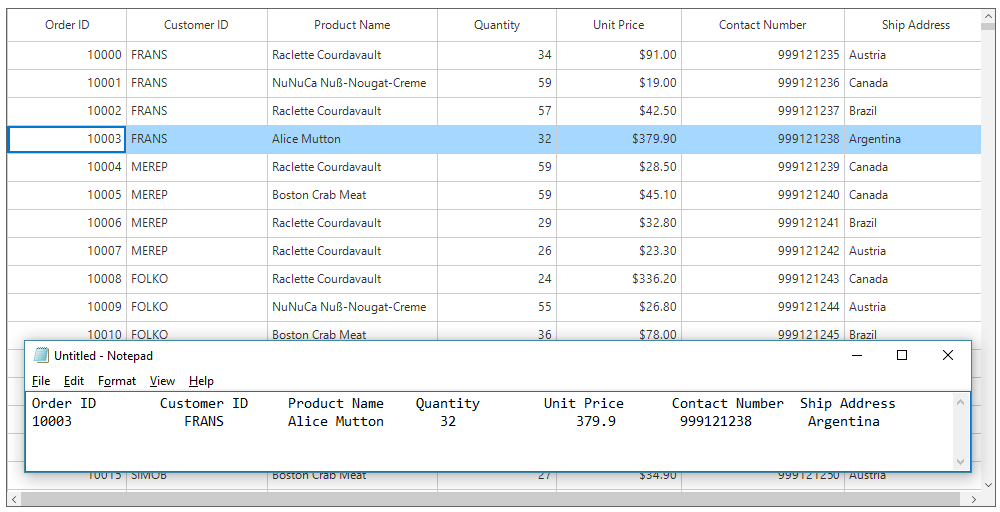This screenshot has width=1000, height=512.
Task: Sort by the Customer ID column header
Action: (x=196, y=25)
